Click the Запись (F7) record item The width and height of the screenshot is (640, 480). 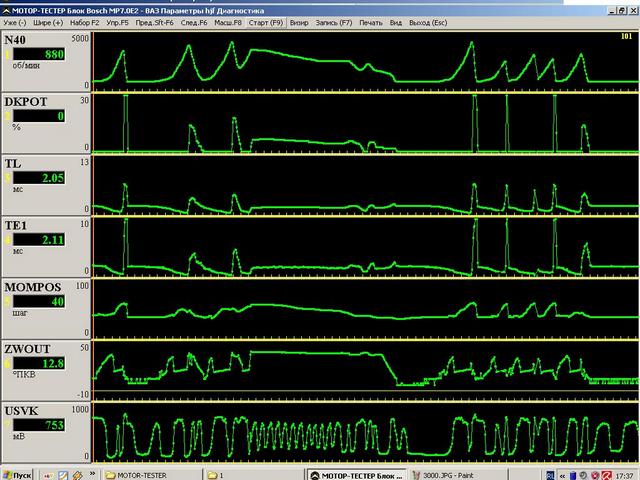[x=333, y=21]
